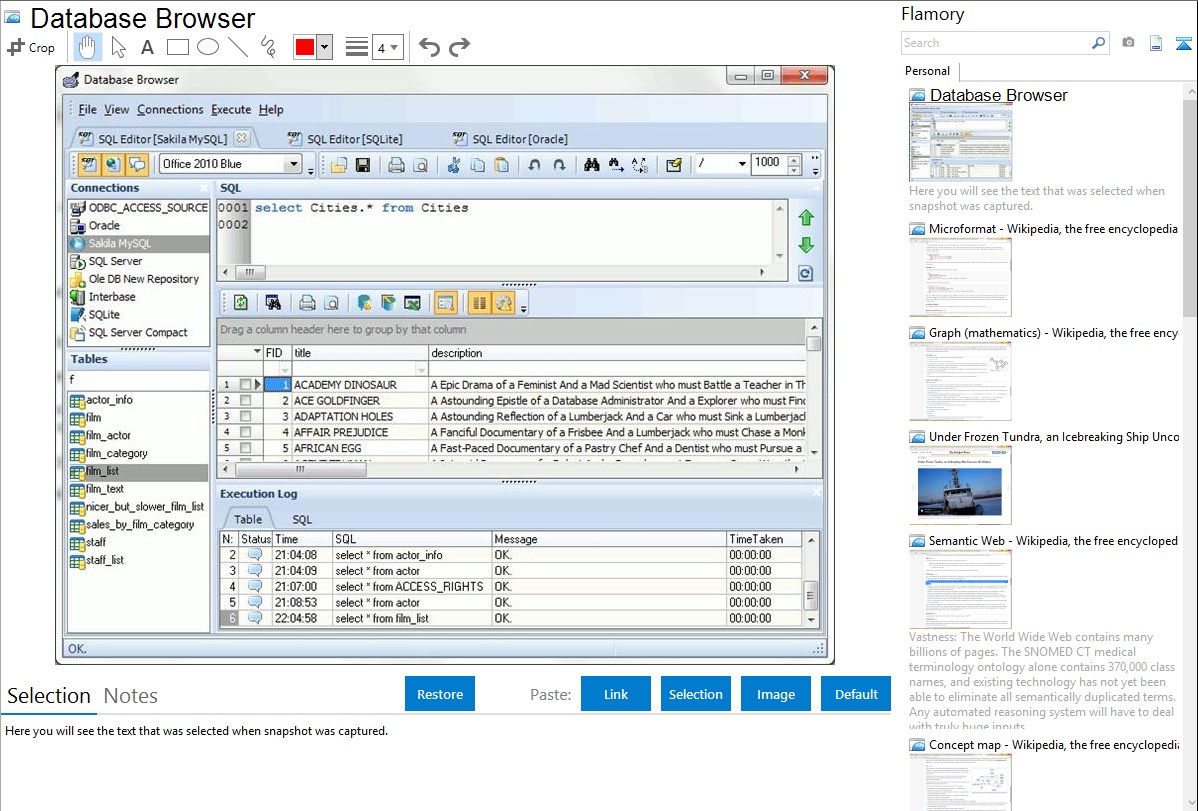Screen dimensions: 1198x811
Task: Check the checkbox for row 5 AFRICAN EGG
Action: (x=245, y=448)
